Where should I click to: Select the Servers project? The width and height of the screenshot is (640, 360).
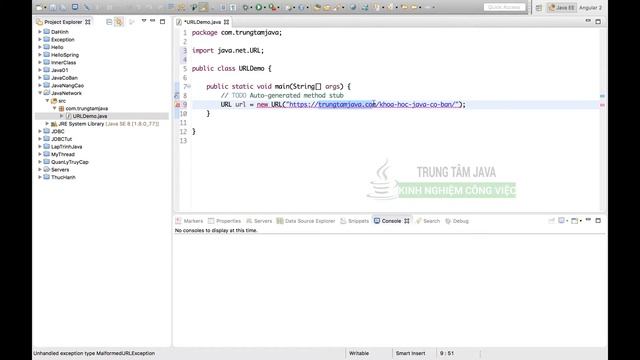point(60,170)
